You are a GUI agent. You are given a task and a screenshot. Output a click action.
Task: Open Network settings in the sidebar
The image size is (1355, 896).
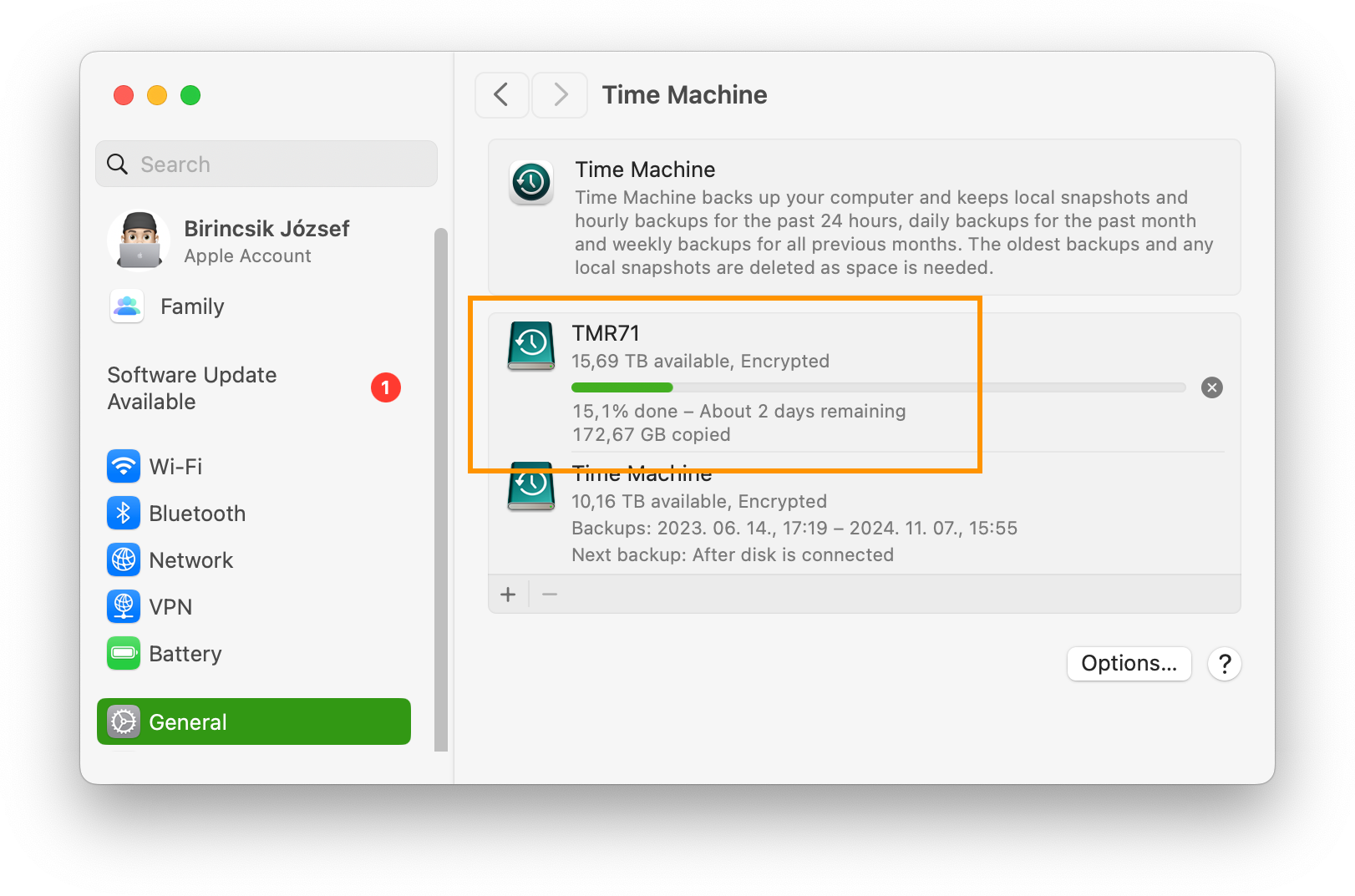point(253,560)
